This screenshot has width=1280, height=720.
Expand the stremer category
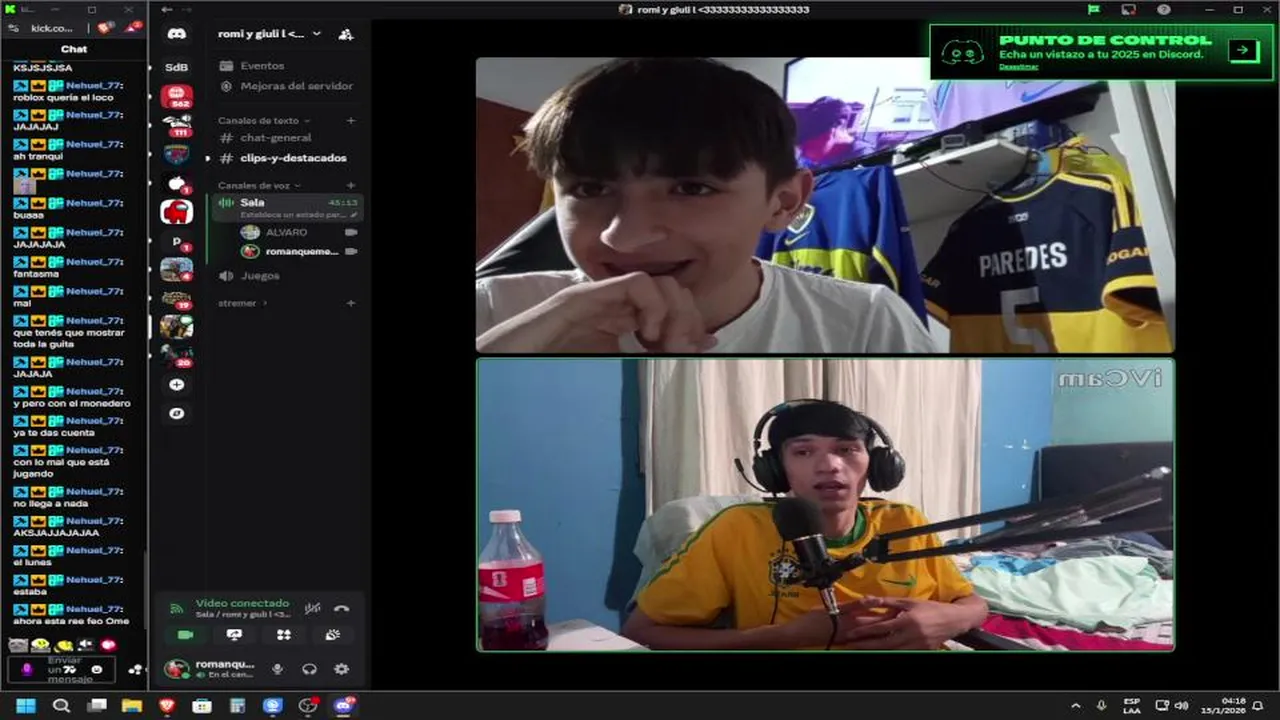click(x=243, y=303)
